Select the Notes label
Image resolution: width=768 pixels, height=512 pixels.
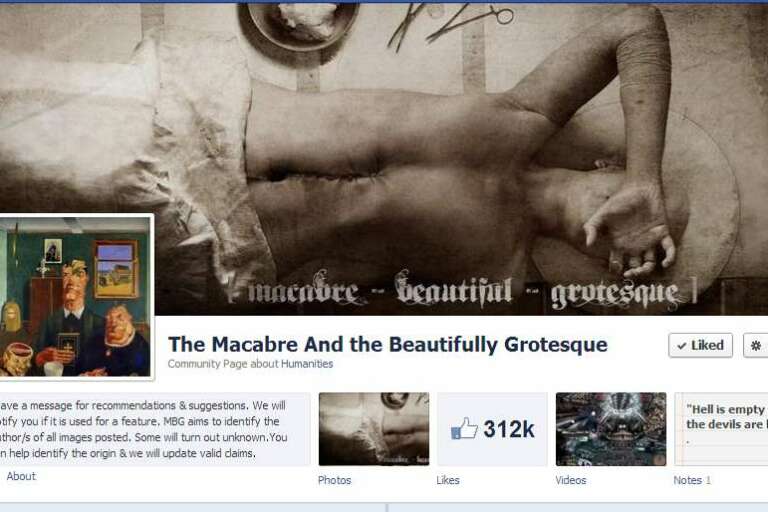click(688, 480)
